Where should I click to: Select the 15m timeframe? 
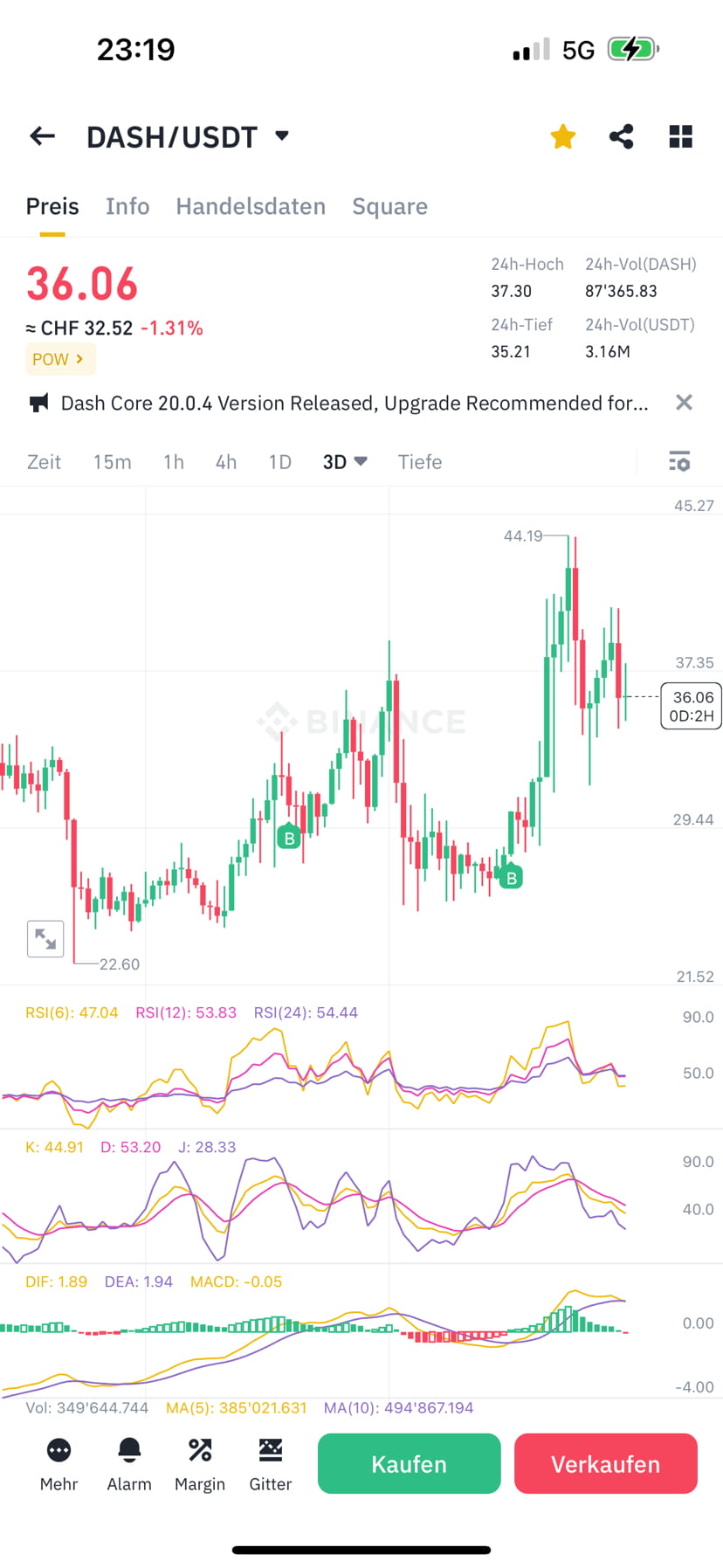[x=112, y=461]
